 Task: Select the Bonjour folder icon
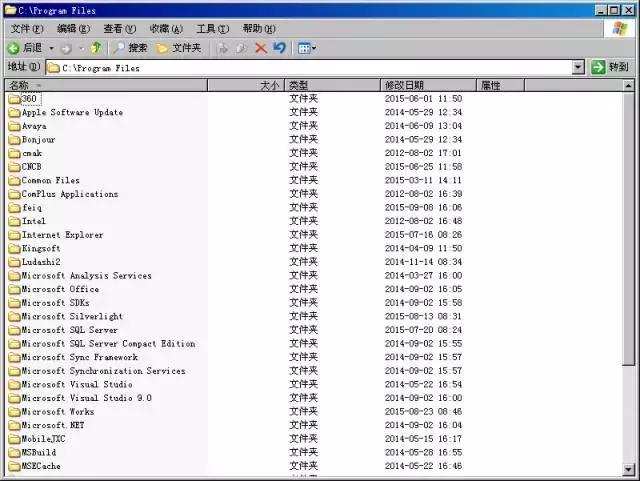[14, 140]
